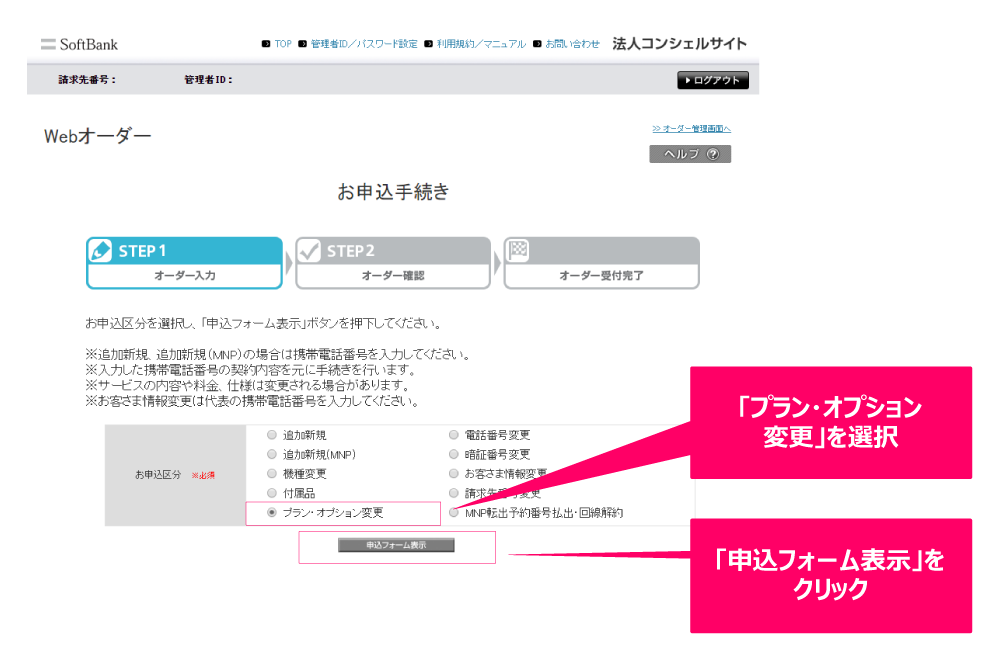
Task: Select the 付属品 radio button
Action: click(x=272, y=493)
